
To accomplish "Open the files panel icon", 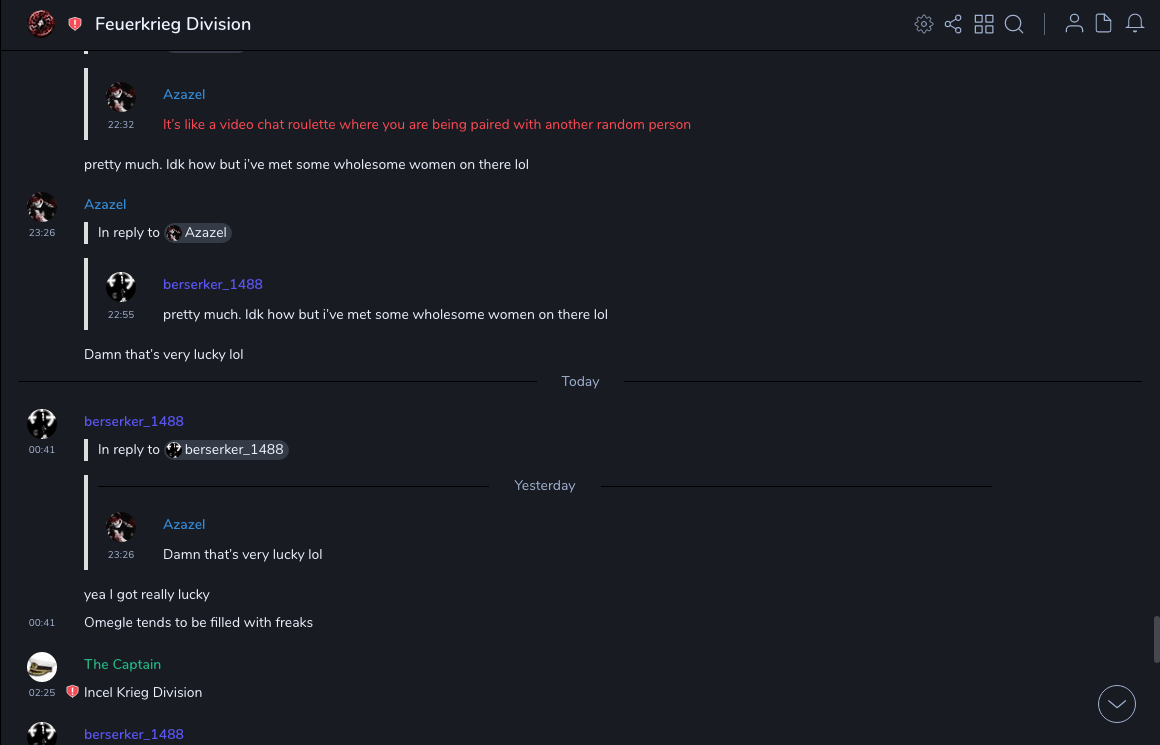I will pos(1104,24).
